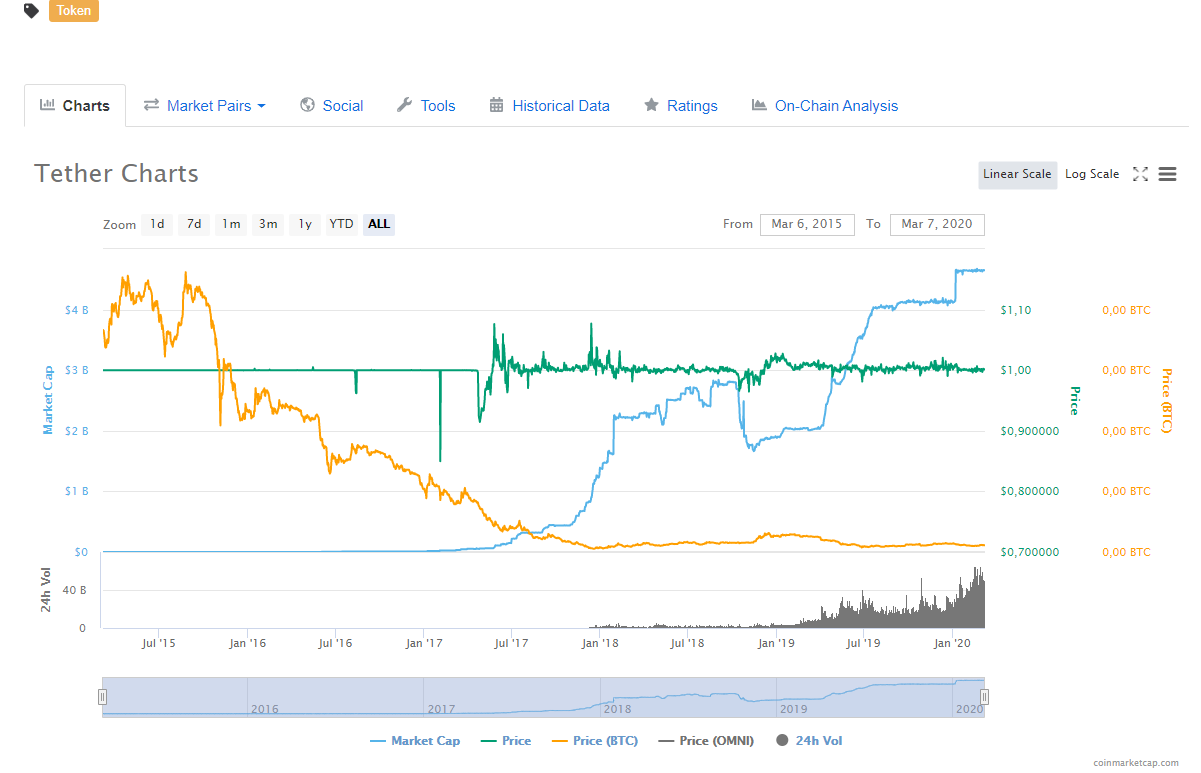The image size is (1201, 773).
Task: Toggle fullscreen chart view
Action: pyautogui.click(x=1140, y=174)
